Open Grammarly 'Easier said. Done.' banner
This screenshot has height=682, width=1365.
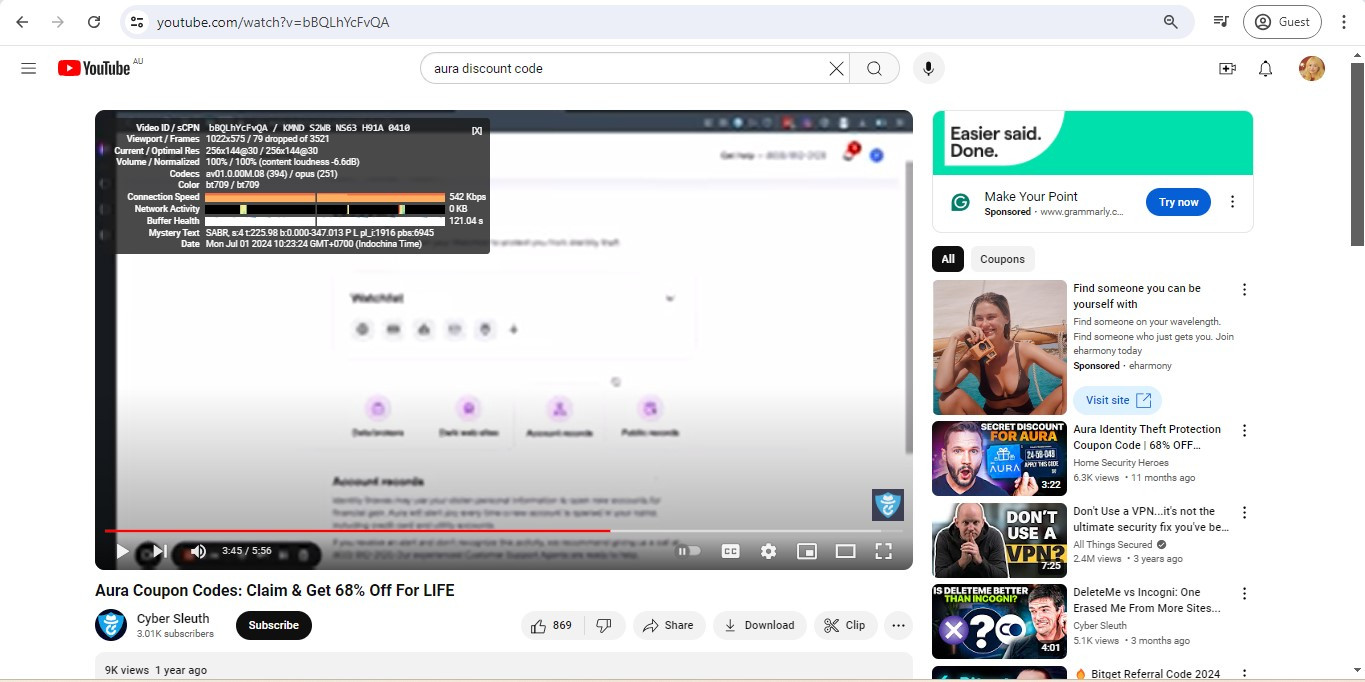coord(1093,143)
